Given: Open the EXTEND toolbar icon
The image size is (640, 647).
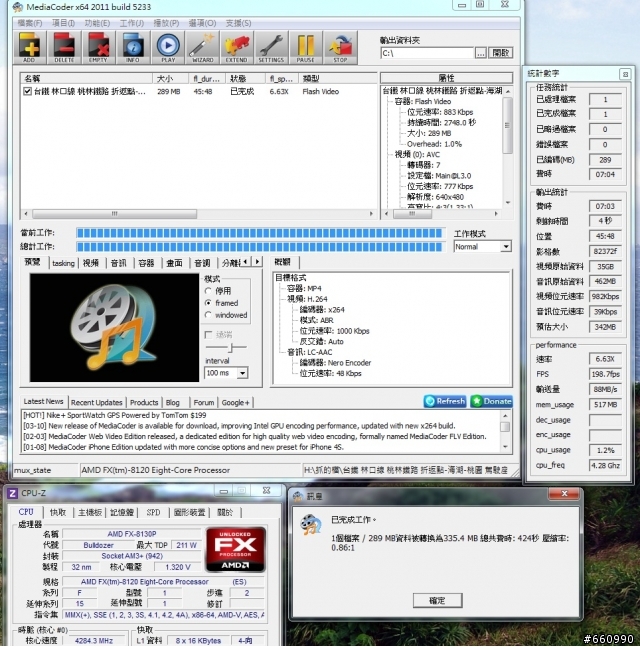Looking at the screenshot, I should click(x=236, y=47).
